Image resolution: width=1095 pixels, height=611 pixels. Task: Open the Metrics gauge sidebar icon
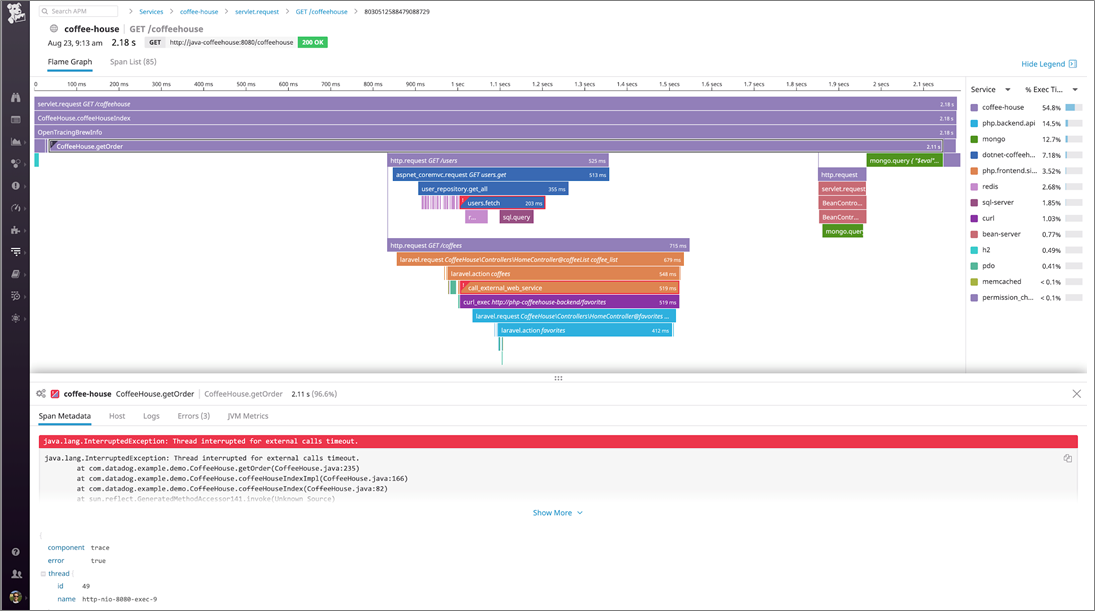pyautogui.click(x=15, y=208)
